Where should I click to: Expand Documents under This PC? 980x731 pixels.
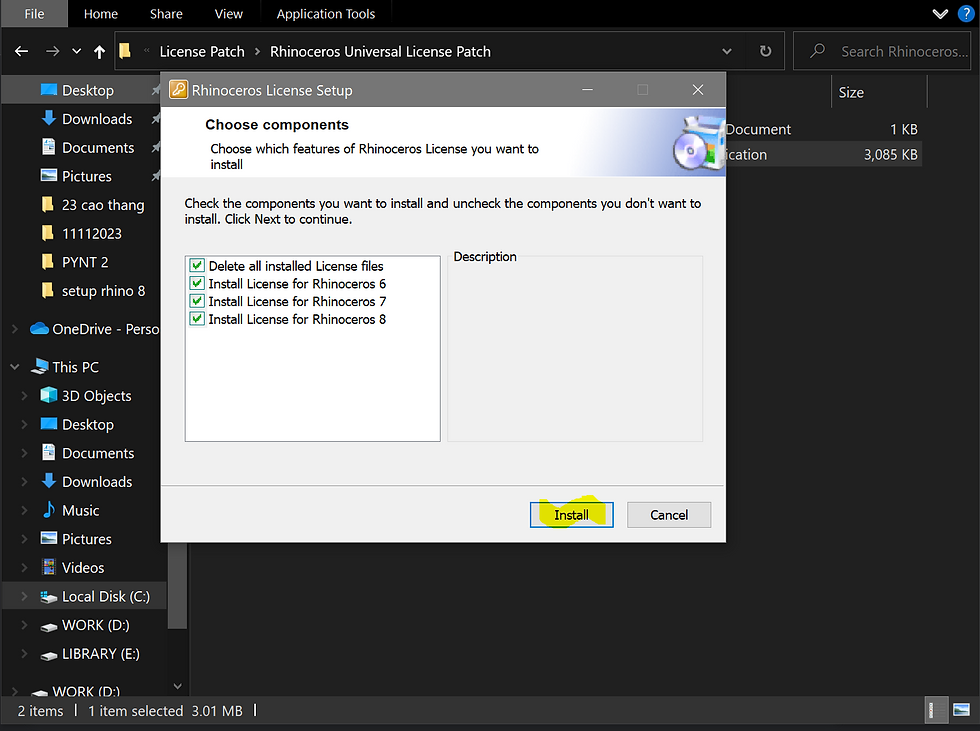pos(24,454)
